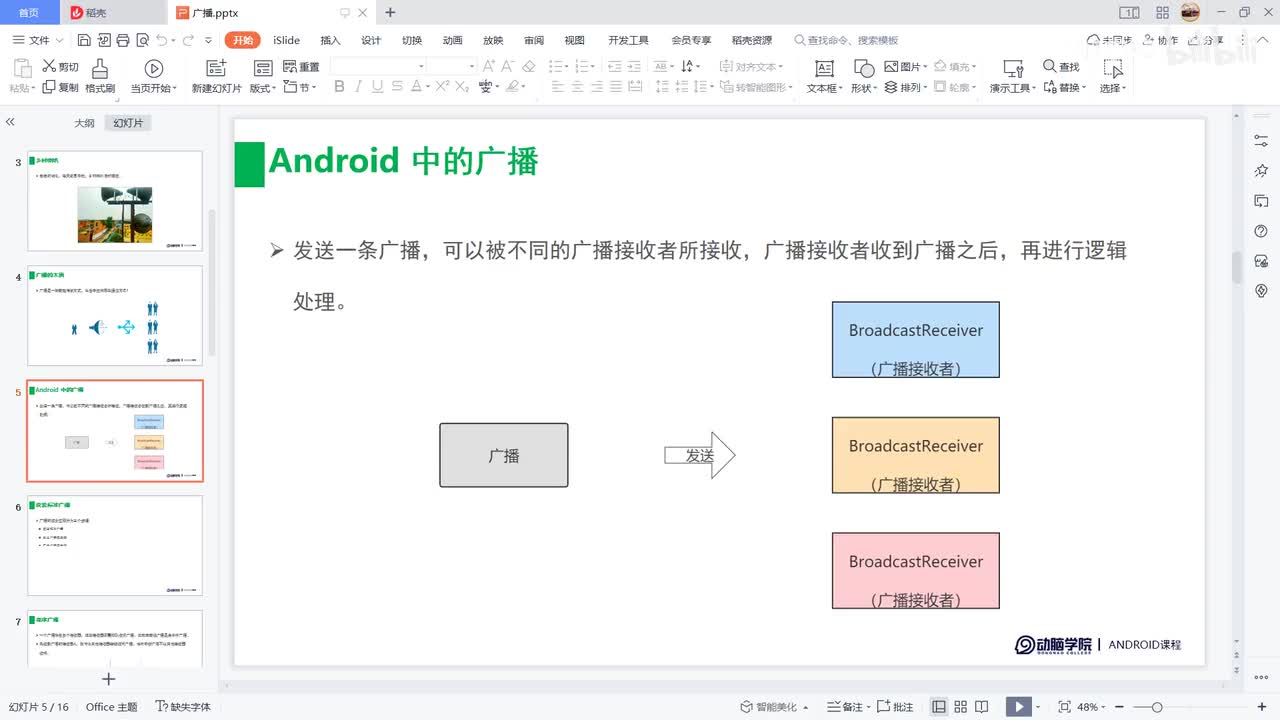This screenshot has width=1280, height=720.
Task: Toggle italic formatting
Action: pos(358,87)
